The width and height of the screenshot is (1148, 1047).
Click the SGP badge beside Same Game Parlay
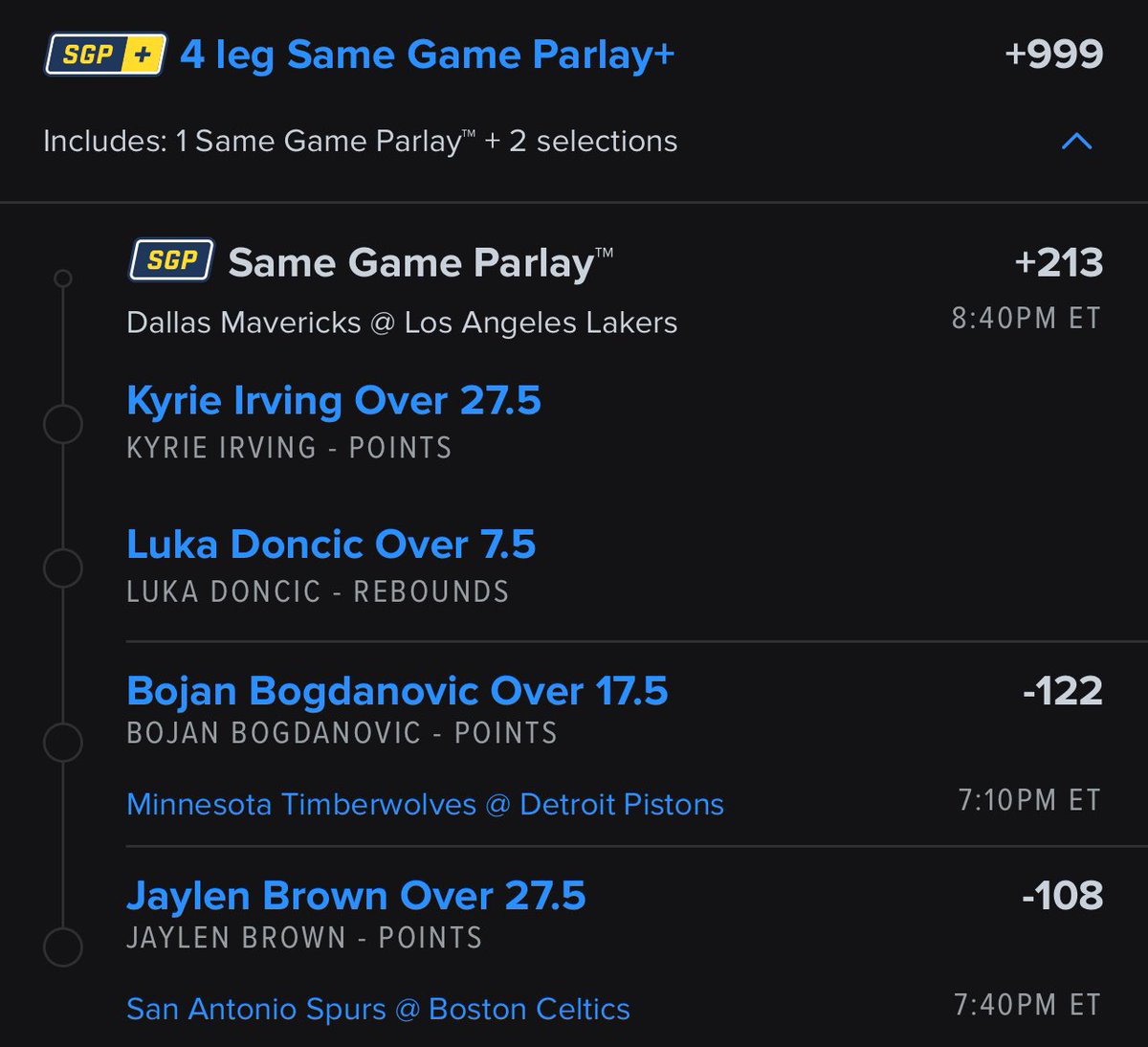(171, 259)
